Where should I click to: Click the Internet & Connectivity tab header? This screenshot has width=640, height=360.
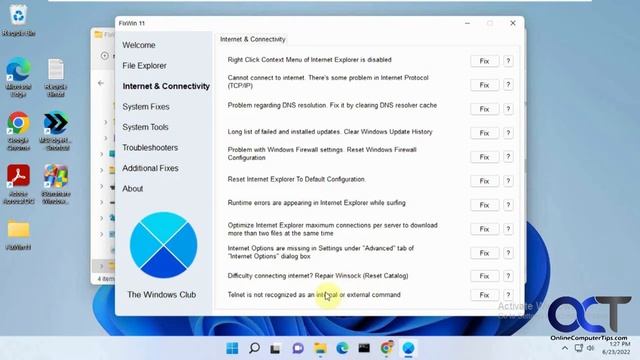tap(253, 39)
